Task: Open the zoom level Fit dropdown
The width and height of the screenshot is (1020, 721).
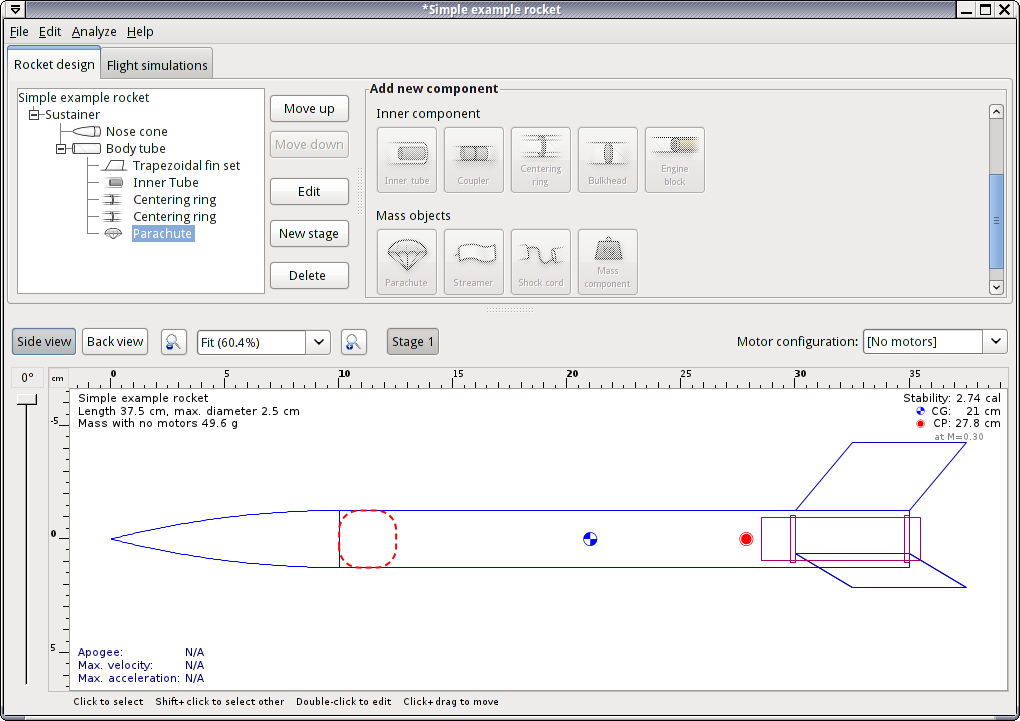Action: coord(318,342)
